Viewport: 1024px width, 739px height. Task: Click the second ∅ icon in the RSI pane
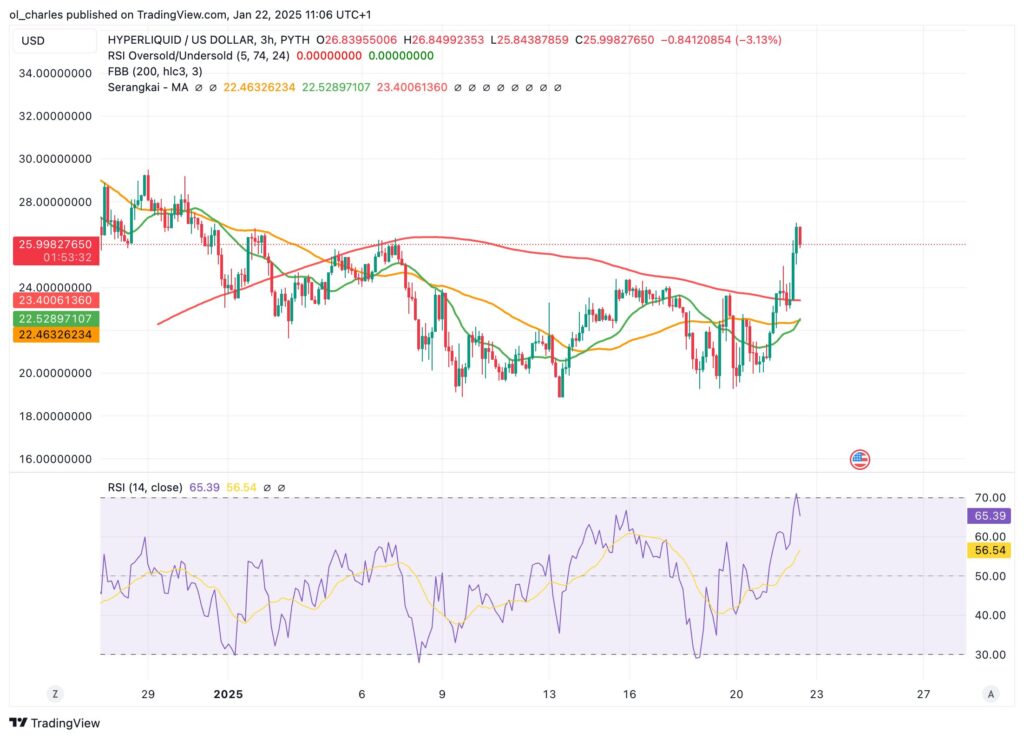pyautogui.click(x=281, y=486)
